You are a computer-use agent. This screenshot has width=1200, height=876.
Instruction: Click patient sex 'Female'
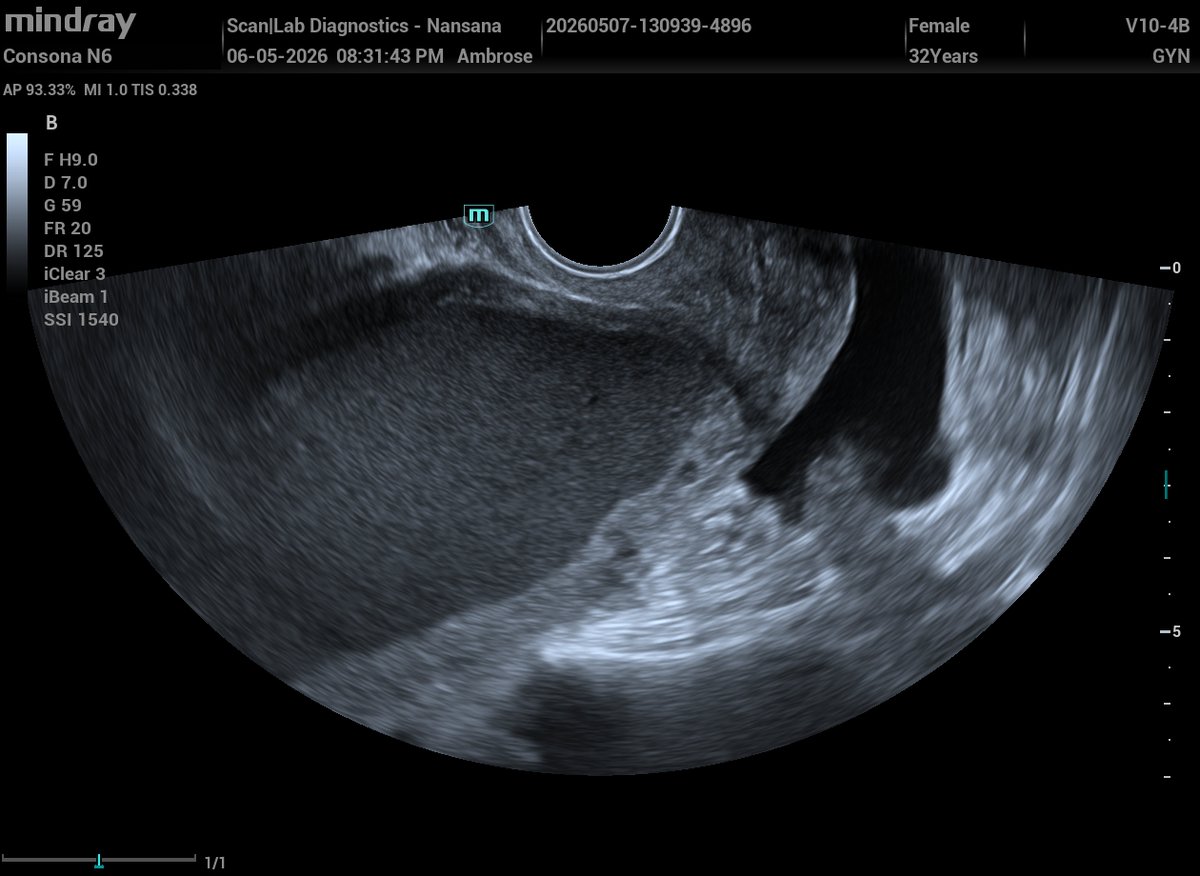[x=939, y=26]
